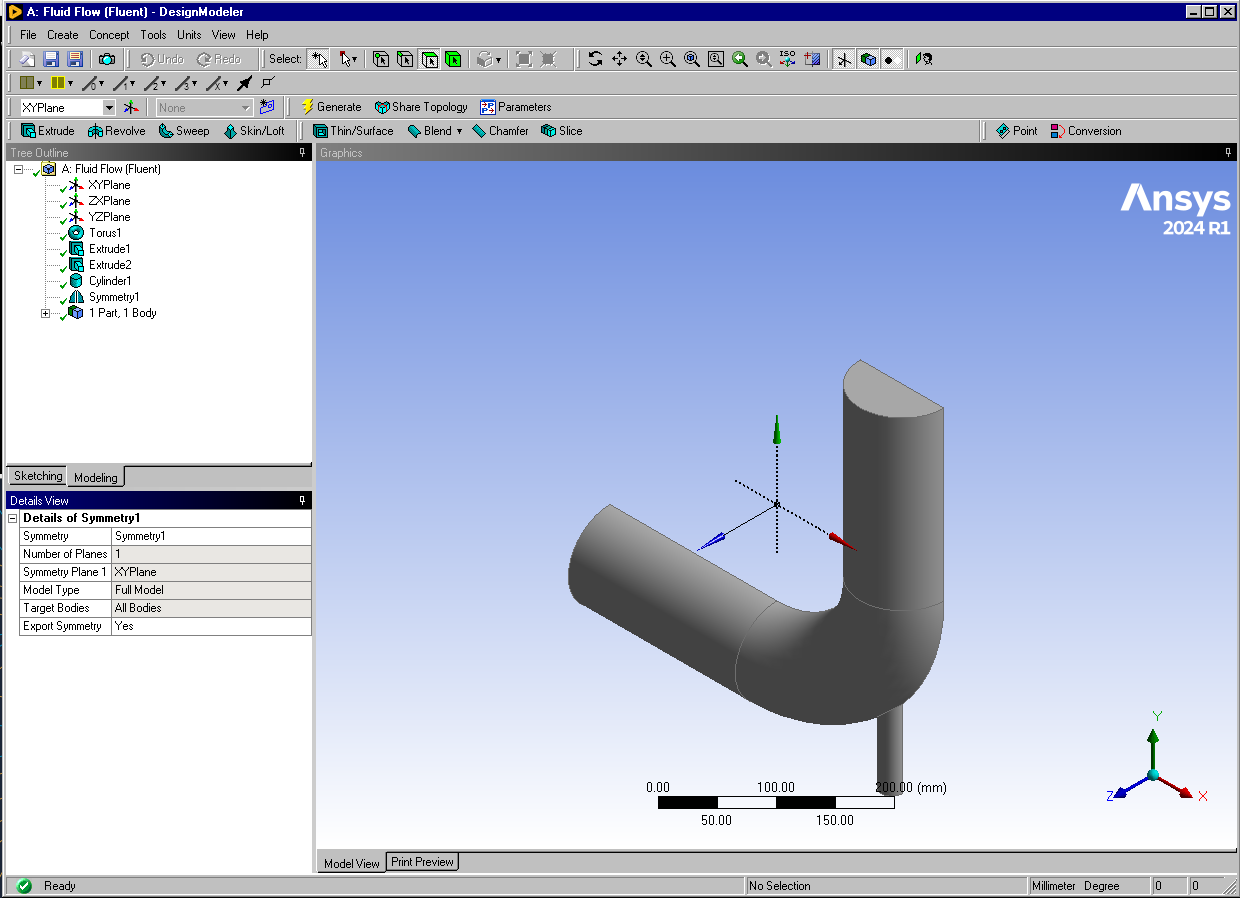The image size is (1240, 898).
Task: Click the Extrude button
Action: tap(48, 131)
